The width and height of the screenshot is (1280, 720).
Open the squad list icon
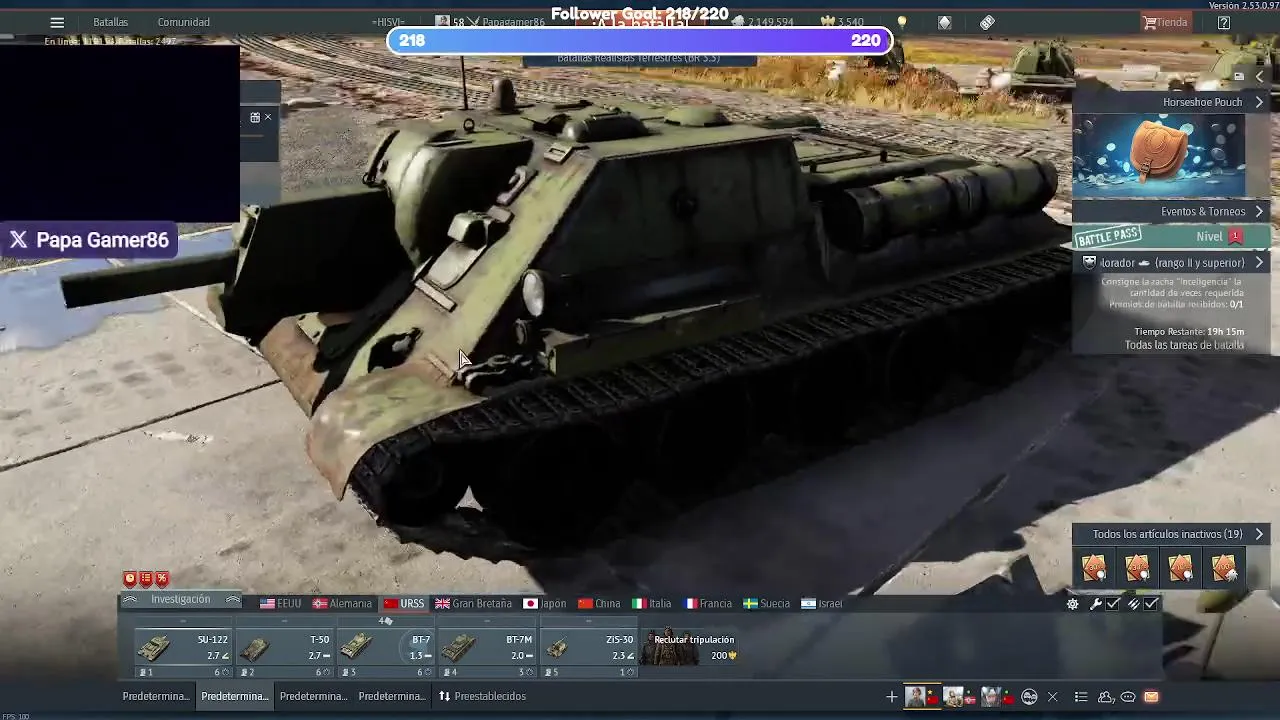tap(1081, 697)
